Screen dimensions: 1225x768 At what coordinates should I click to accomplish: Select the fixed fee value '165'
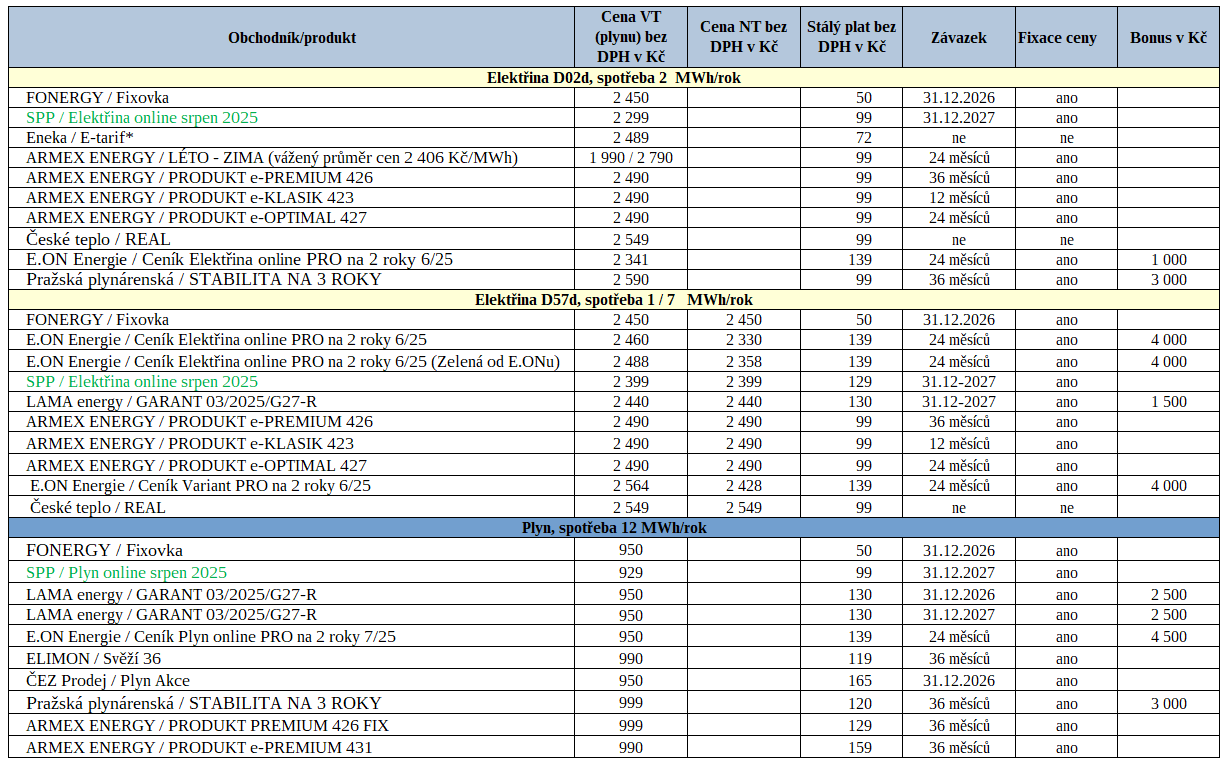(859, 681)
